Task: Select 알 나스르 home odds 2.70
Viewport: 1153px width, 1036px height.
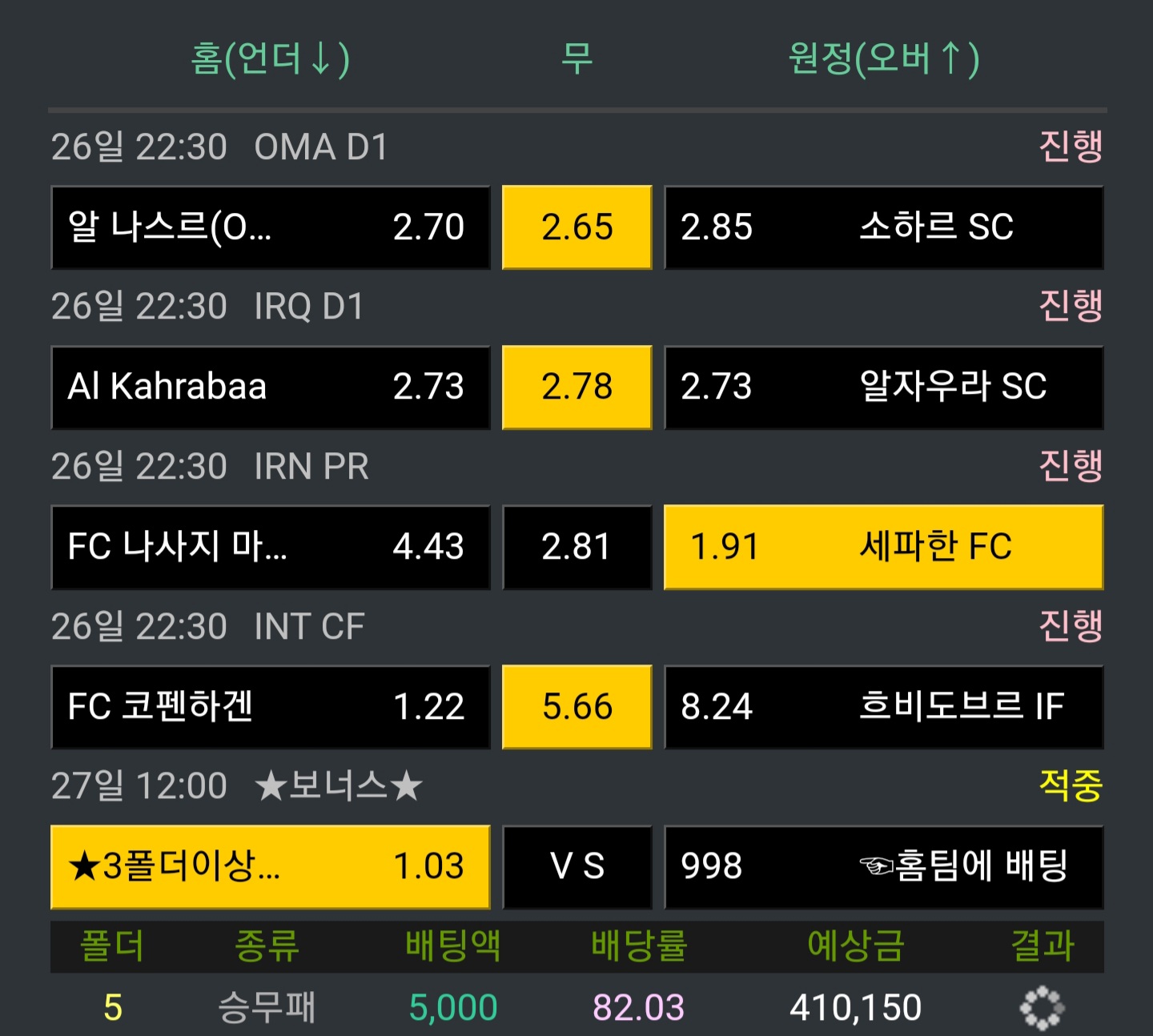Action: [271, 227]
